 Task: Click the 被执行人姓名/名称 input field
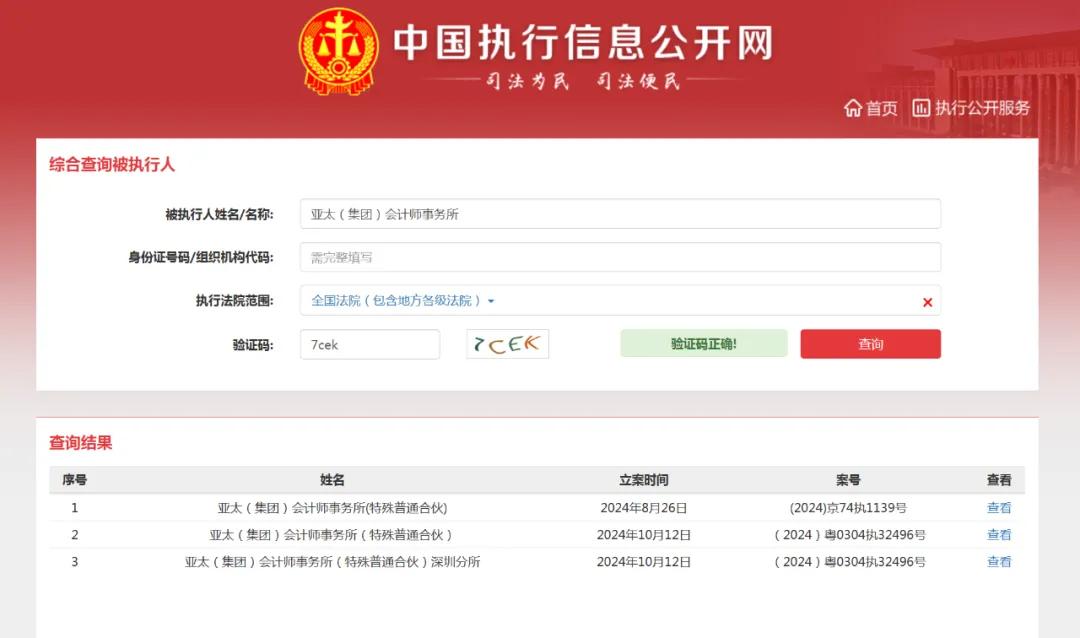pyautogui.click(x=620, y=214)
